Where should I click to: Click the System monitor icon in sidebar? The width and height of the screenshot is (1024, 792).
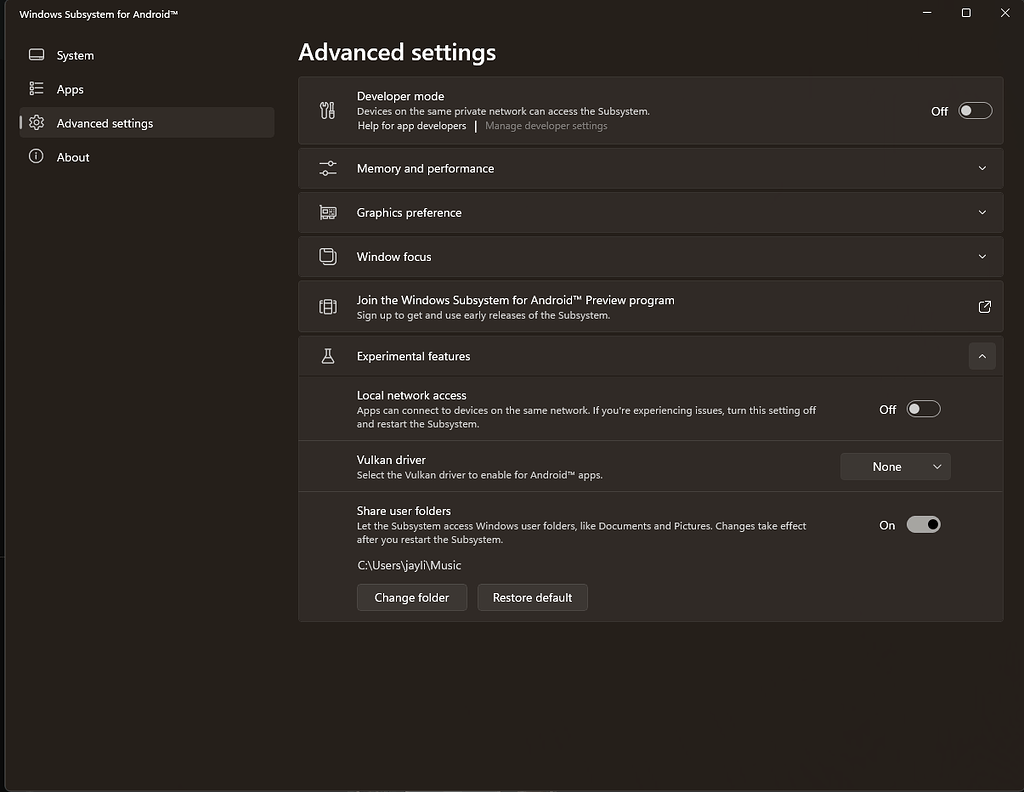click(37, 55)
